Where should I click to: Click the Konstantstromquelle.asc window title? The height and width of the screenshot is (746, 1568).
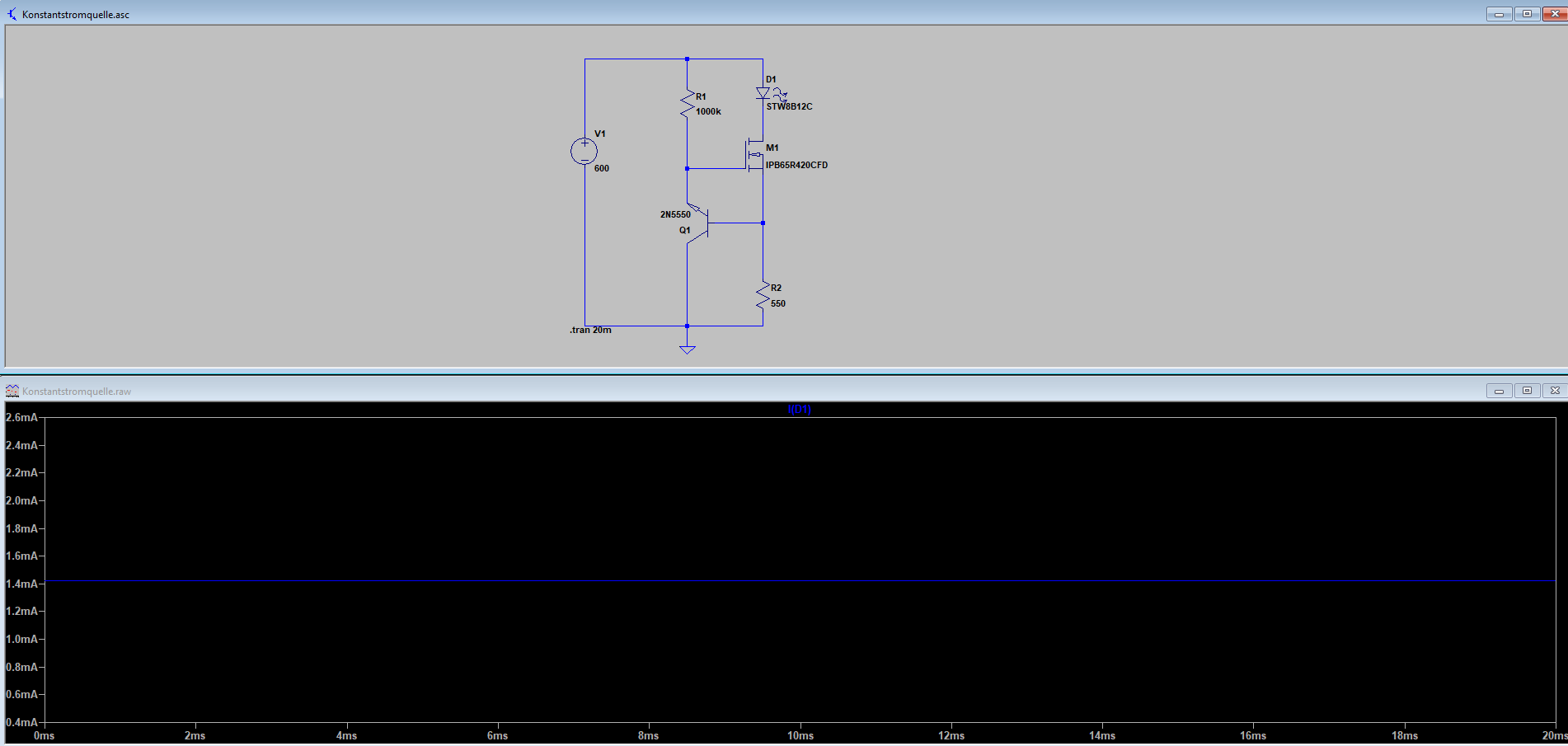[x=76, y=15]
